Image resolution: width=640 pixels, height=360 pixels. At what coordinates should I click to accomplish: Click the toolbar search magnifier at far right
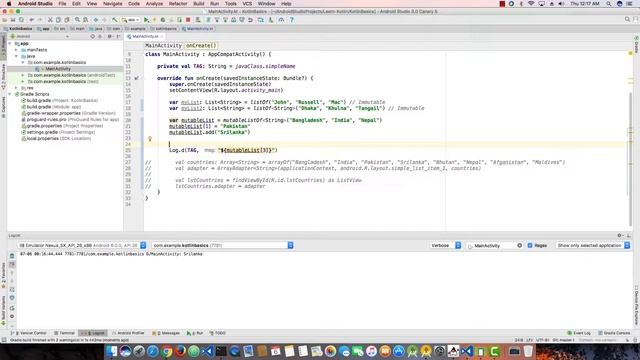(627, 19)
